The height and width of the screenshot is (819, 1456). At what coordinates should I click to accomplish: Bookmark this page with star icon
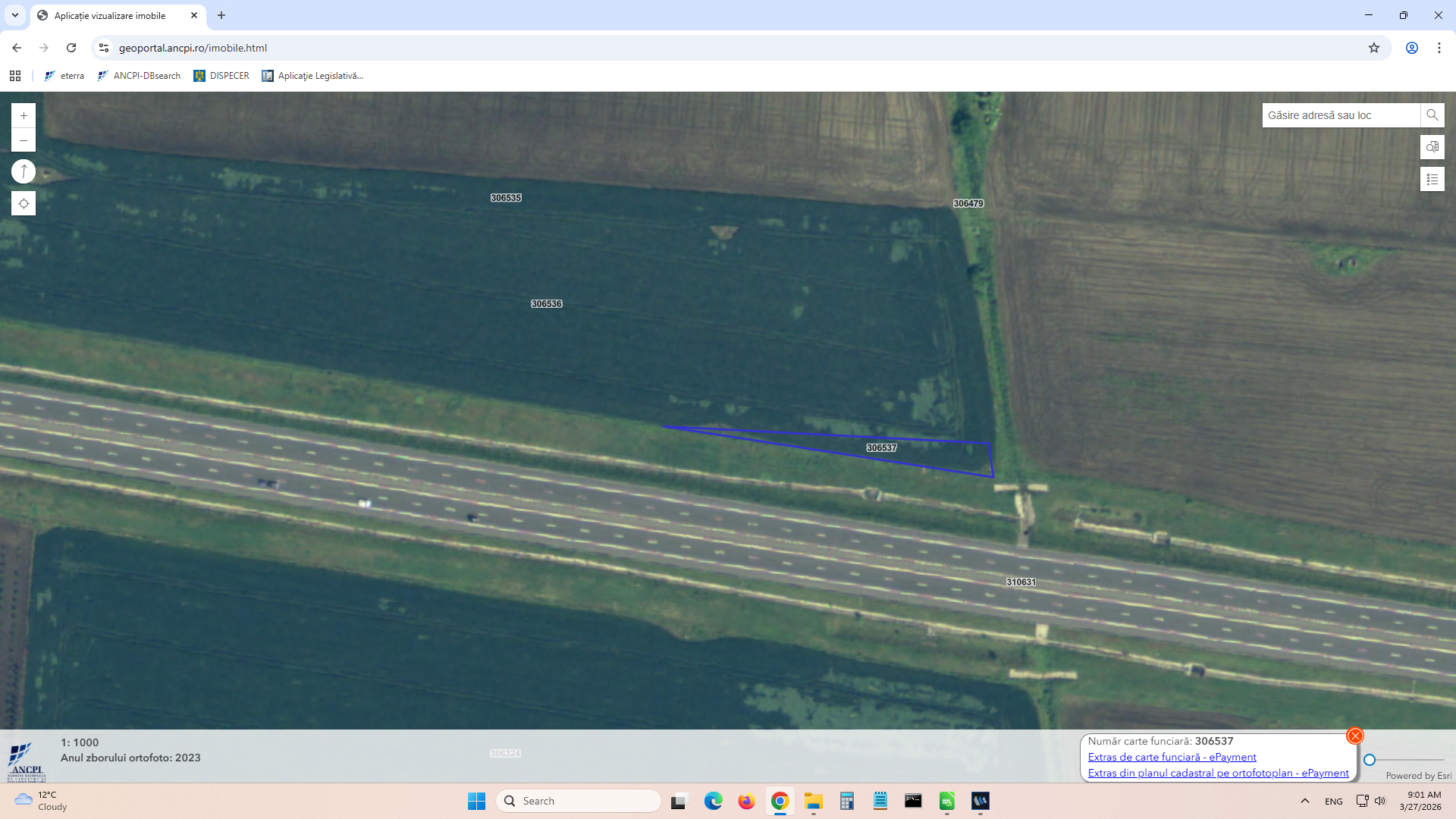1373,48
